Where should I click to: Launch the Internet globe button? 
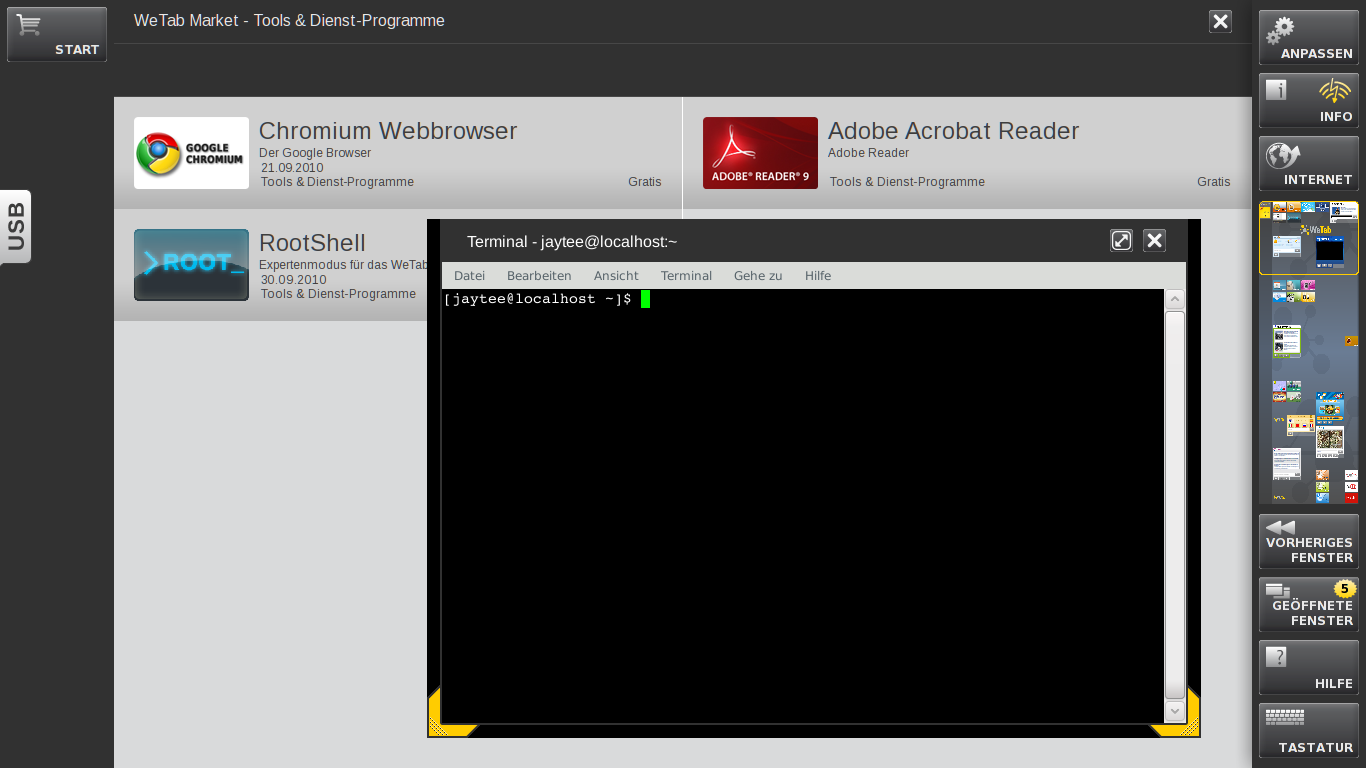pos(1308,164)
